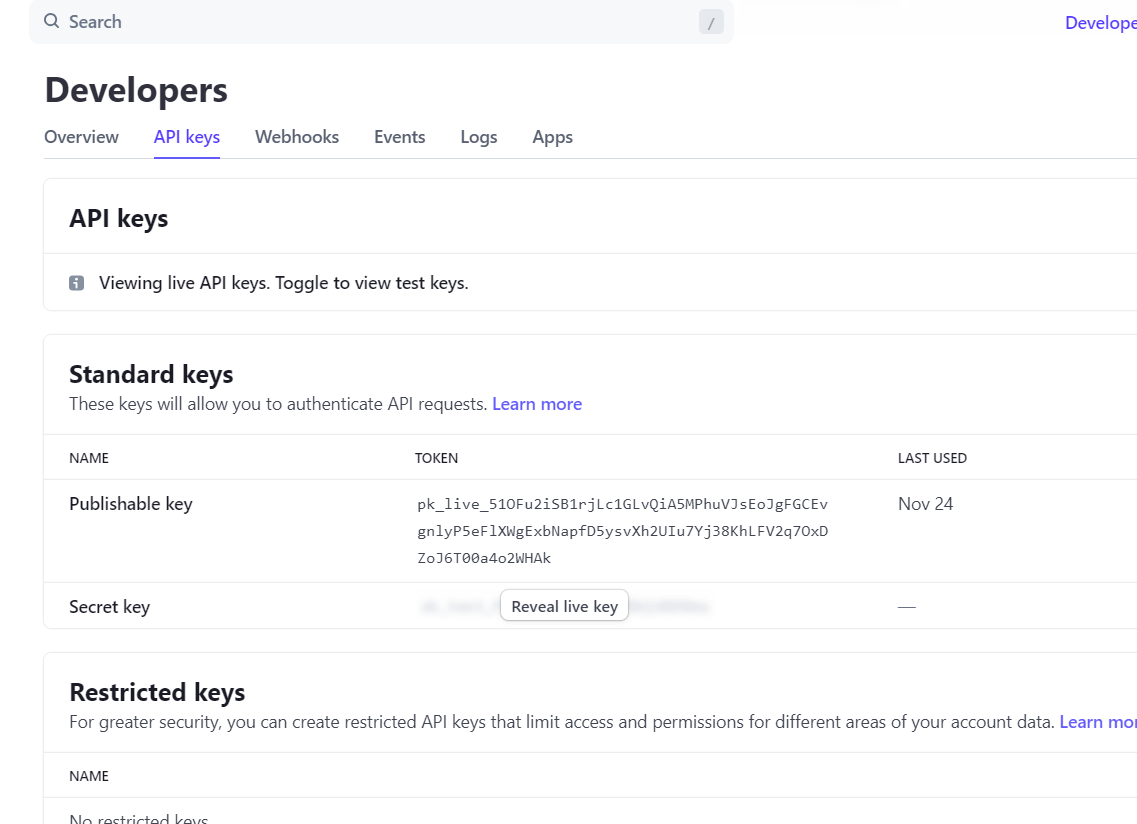Click the Restricted keys section heading

(157, 691)
